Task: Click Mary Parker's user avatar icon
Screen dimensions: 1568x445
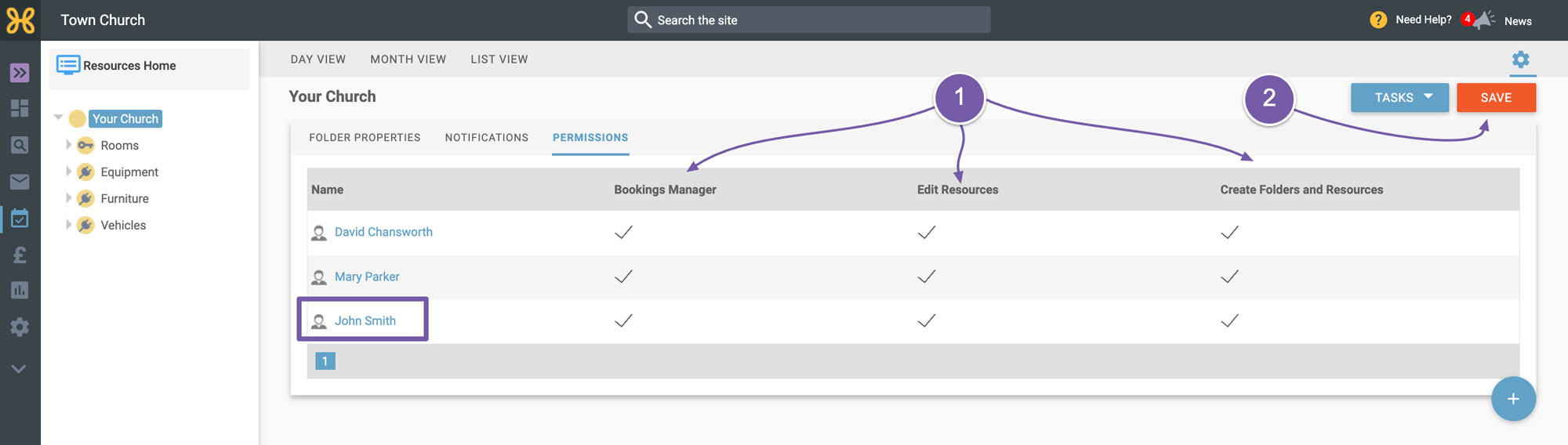Action: (319, 277)
